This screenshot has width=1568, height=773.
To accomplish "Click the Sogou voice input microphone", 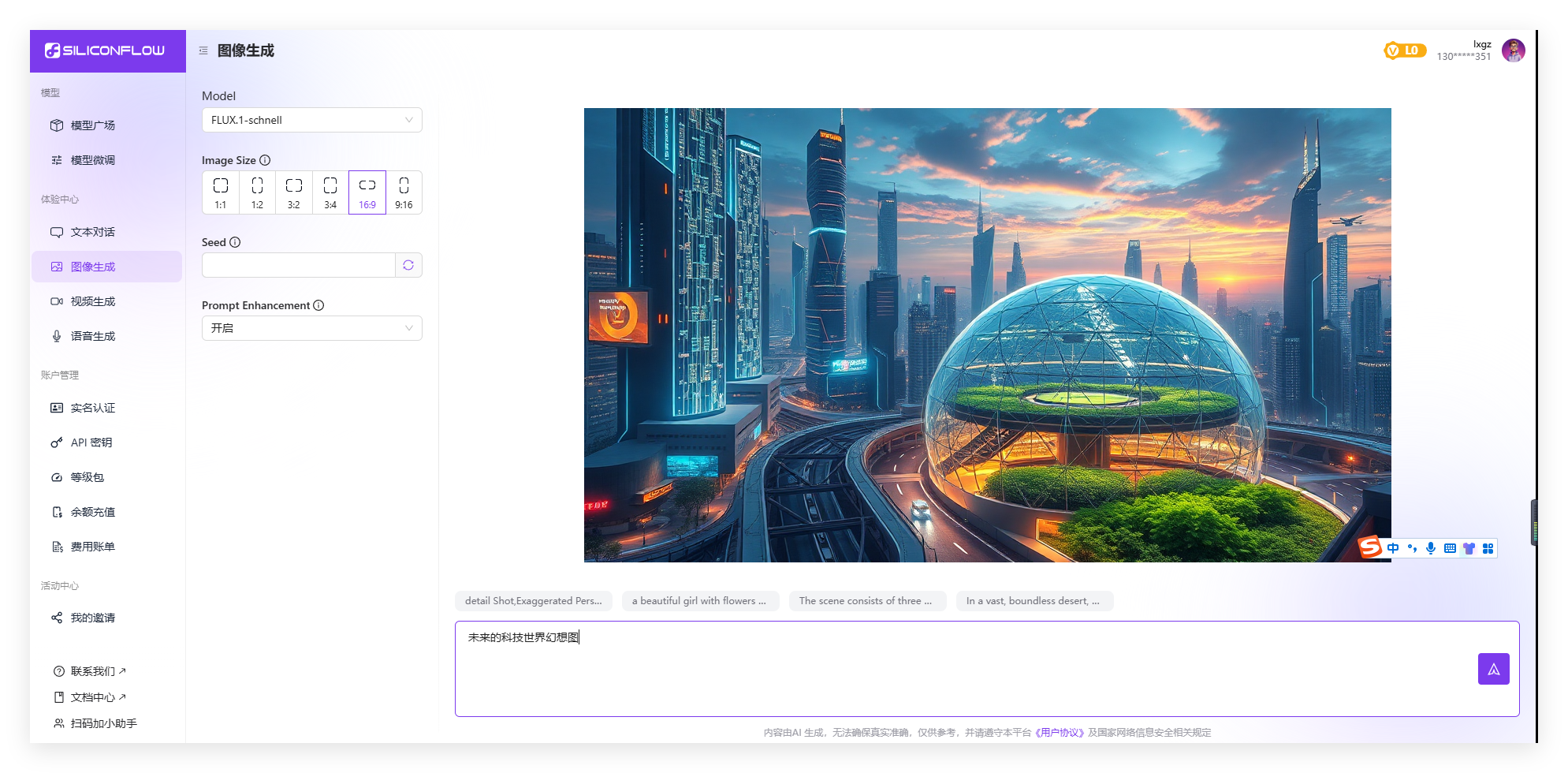I will click(1431, 548).
